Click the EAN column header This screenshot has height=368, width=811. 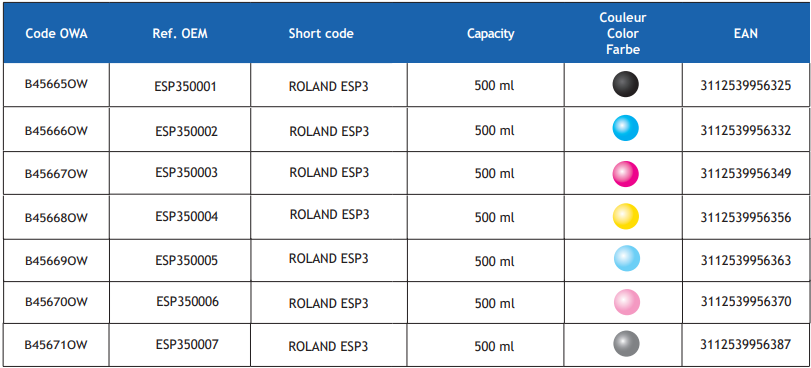745,34
